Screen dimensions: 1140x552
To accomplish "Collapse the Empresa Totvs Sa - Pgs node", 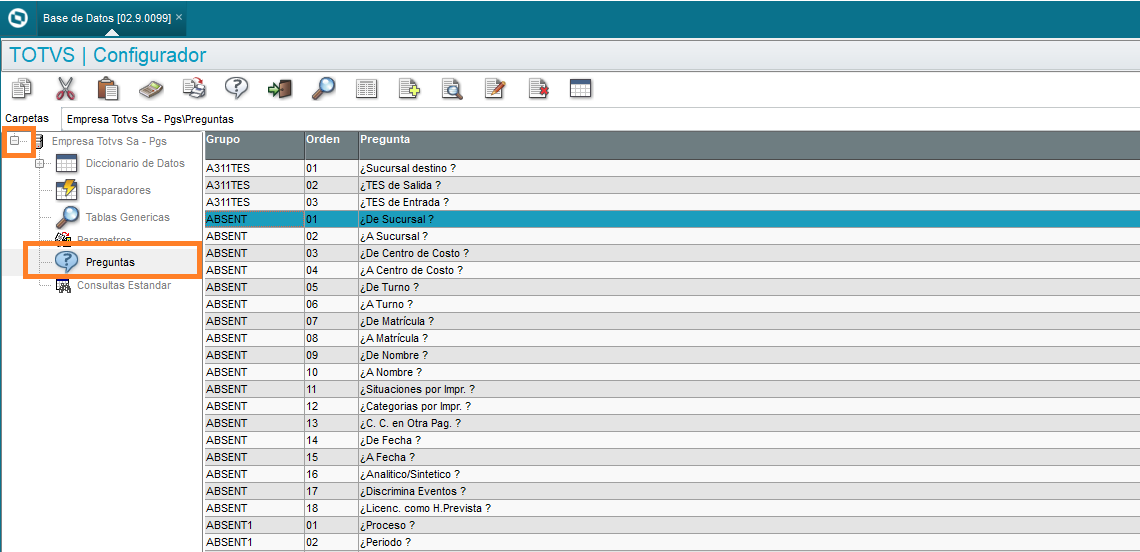I will [x=14, y=141].
